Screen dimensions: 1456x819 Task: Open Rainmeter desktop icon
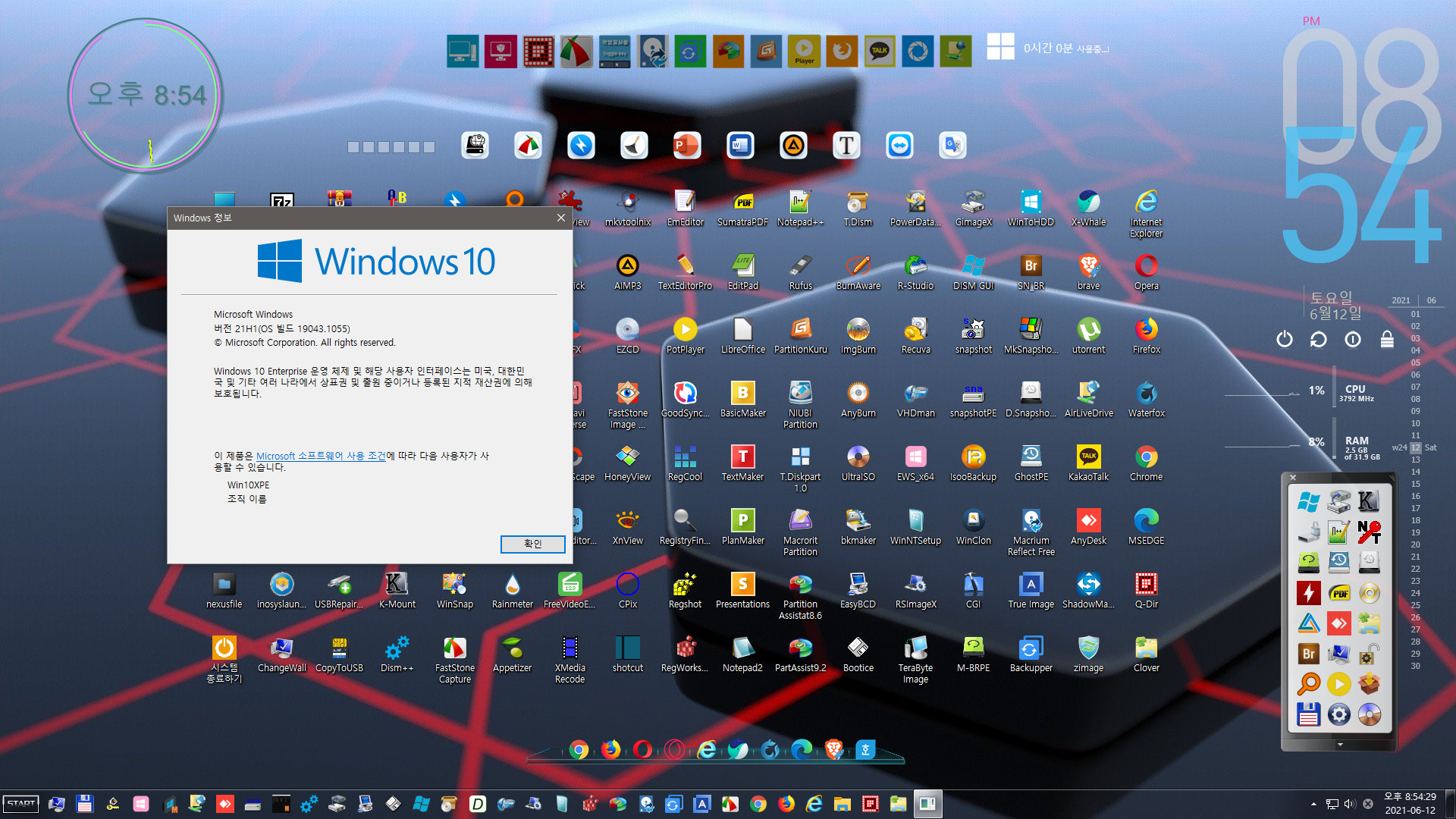[x=513, y=590]
